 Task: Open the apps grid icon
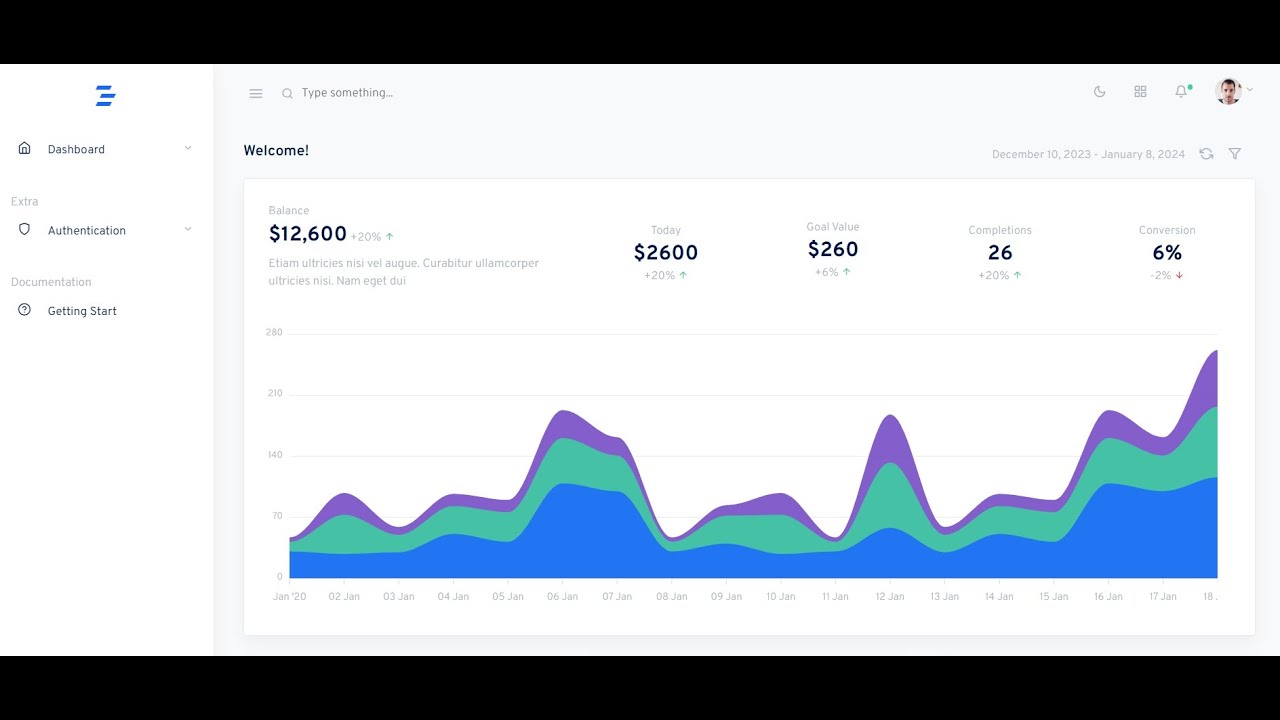[1140, 92]
